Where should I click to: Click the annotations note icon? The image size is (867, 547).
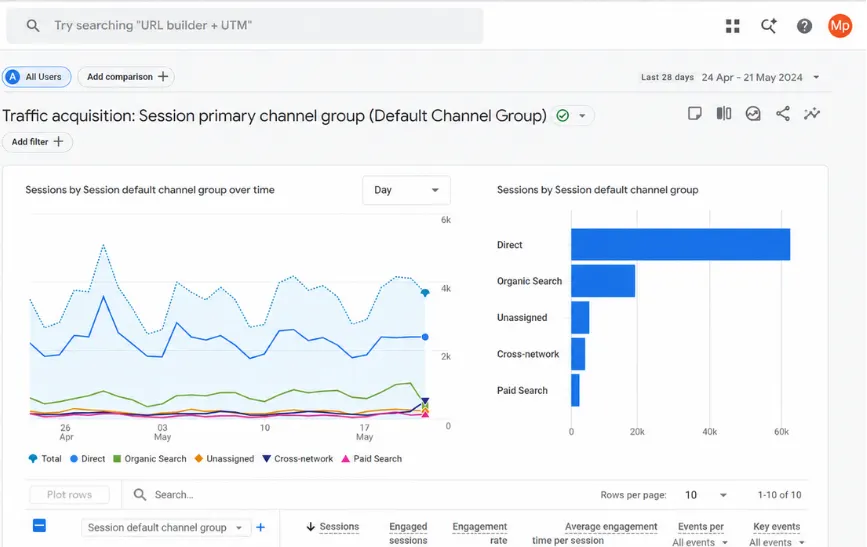694,114
